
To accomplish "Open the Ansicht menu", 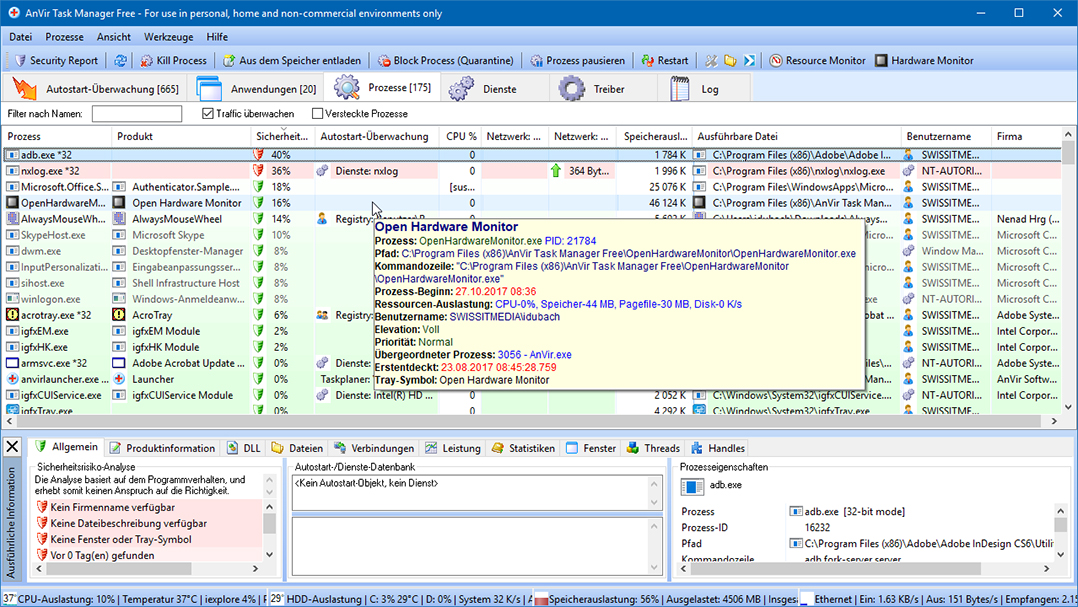I will [x=113, y=37].
